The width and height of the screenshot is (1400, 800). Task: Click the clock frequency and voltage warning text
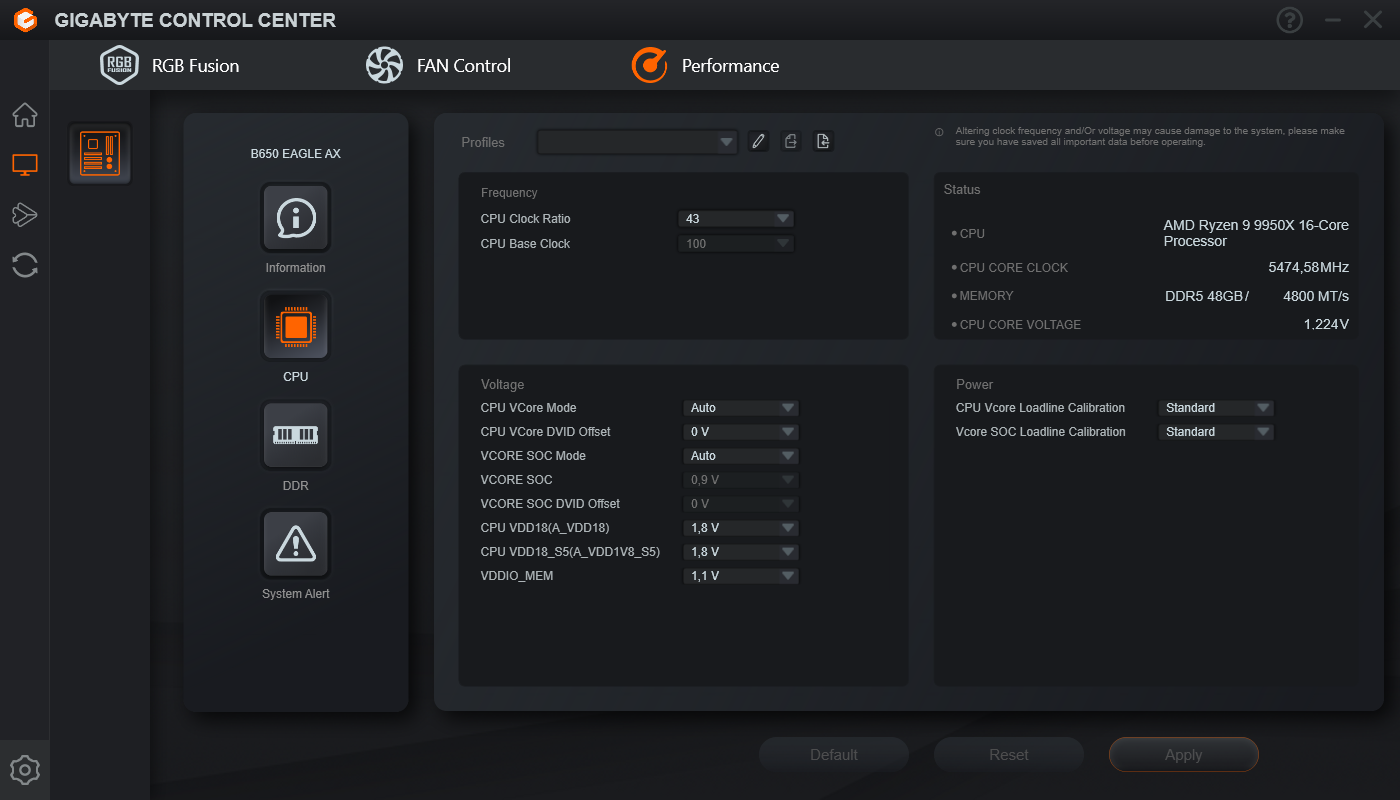[1150, 136]
